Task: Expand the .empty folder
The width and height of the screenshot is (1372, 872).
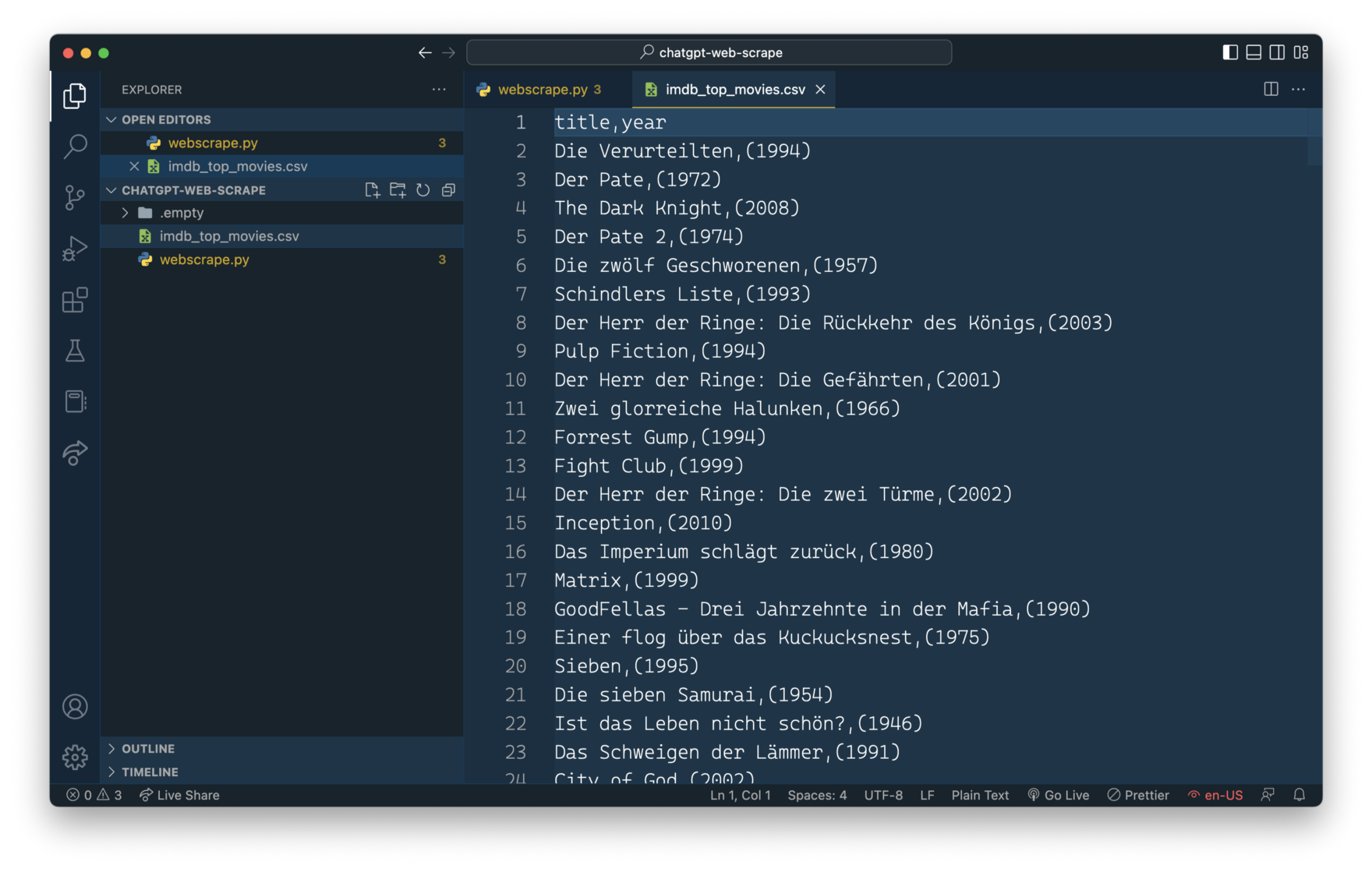Action: click(x=282, y=213)
